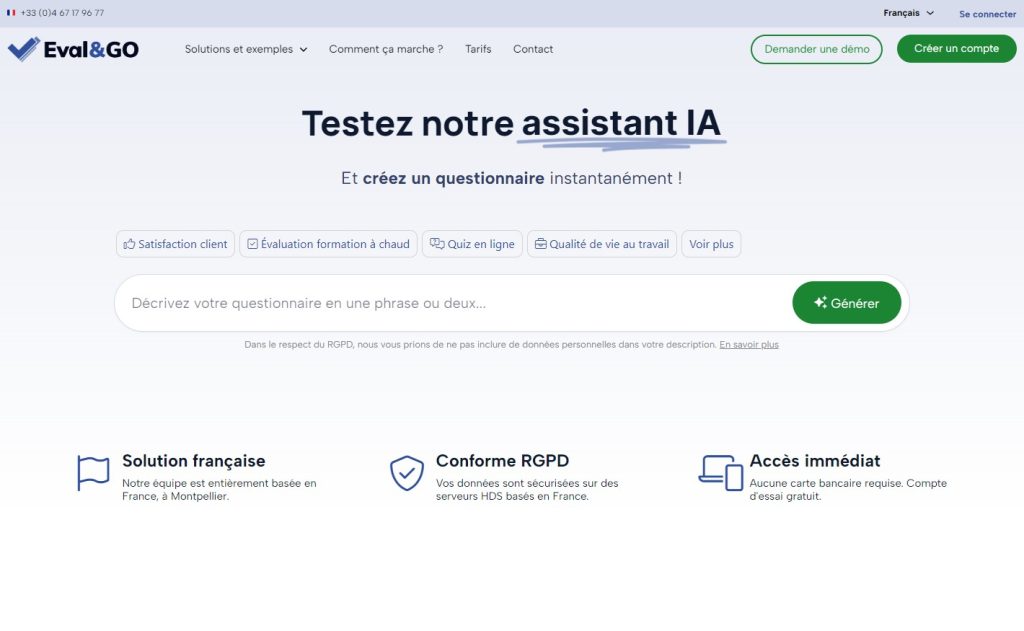Navigate to the Contact page
The height and width of the screenshot is (631, 1024).
point(533,49)
